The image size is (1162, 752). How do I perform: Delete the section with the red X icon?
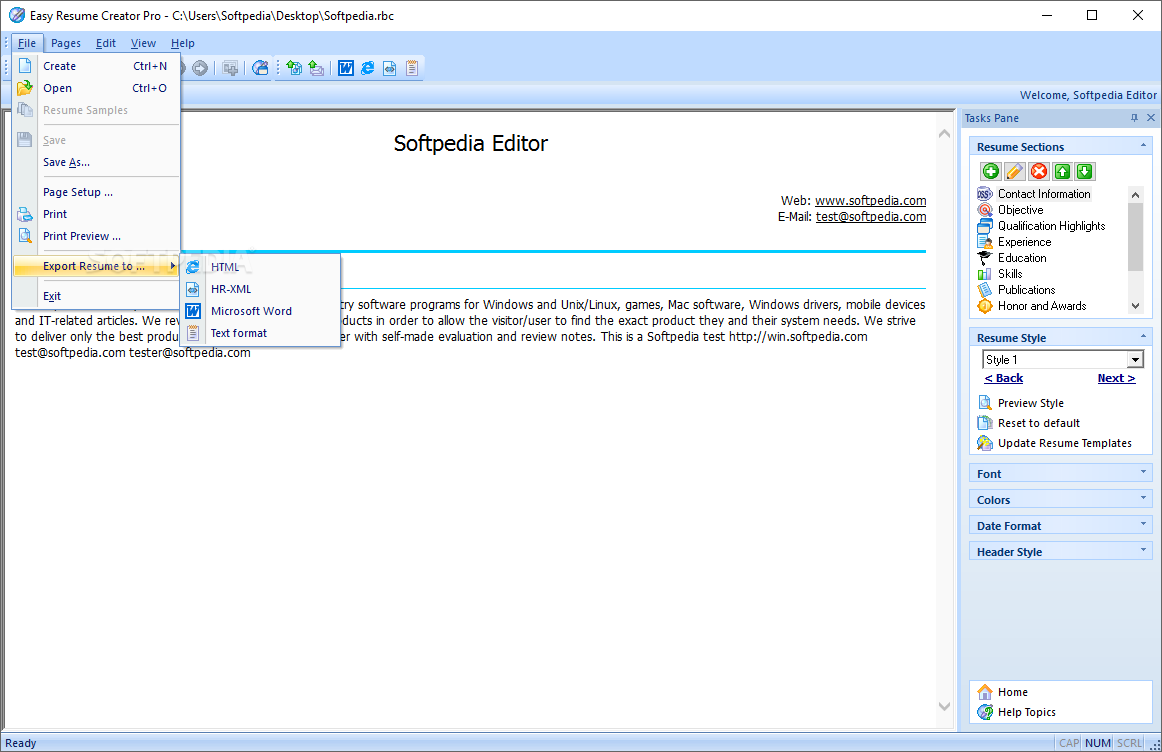[1039, 171]
